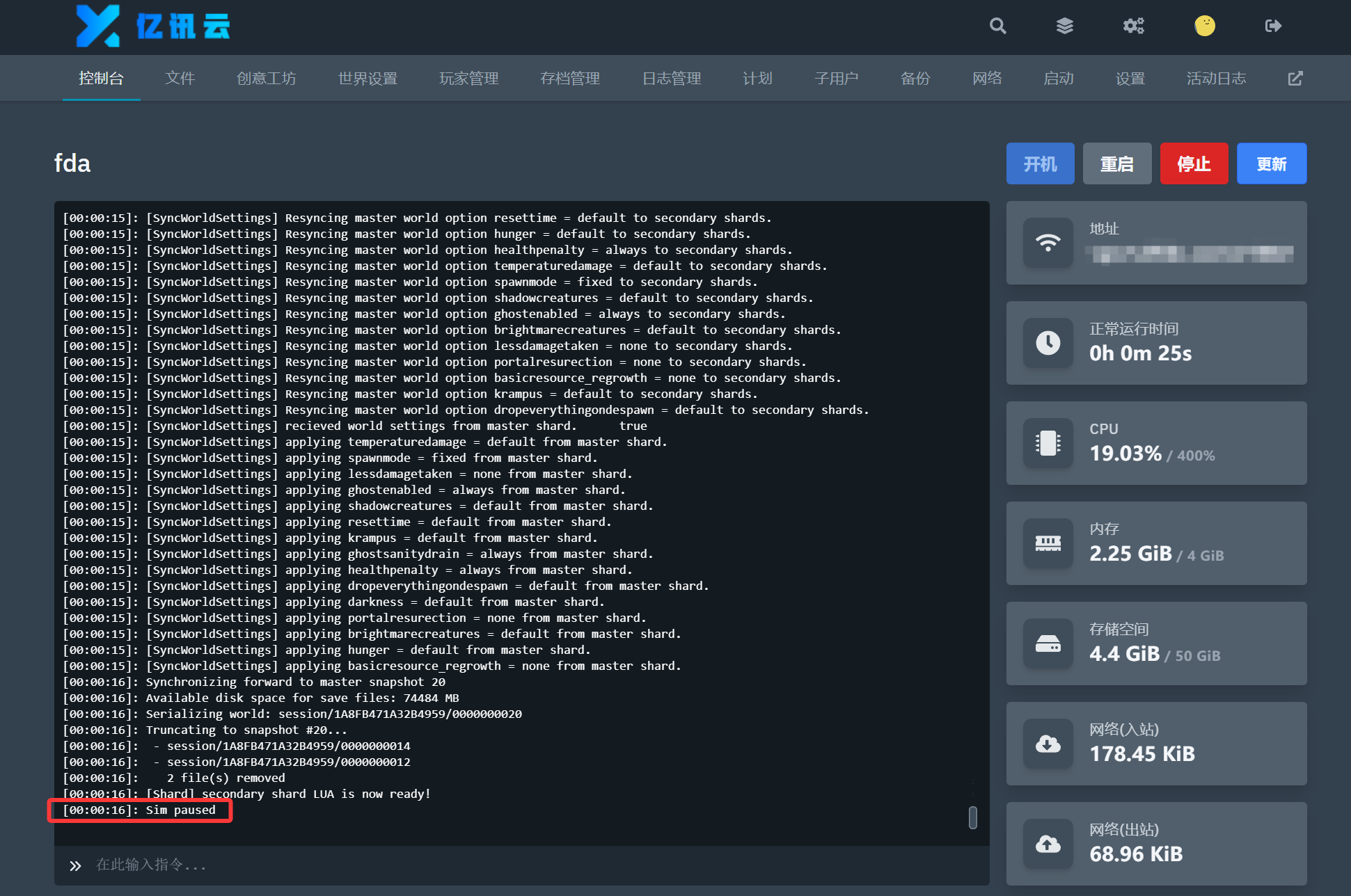This screenshot has height=896, width=1351.
Task: Click log line 'Synchronizing forward to master snapshot 20'
Action: [x=254, y=682]
